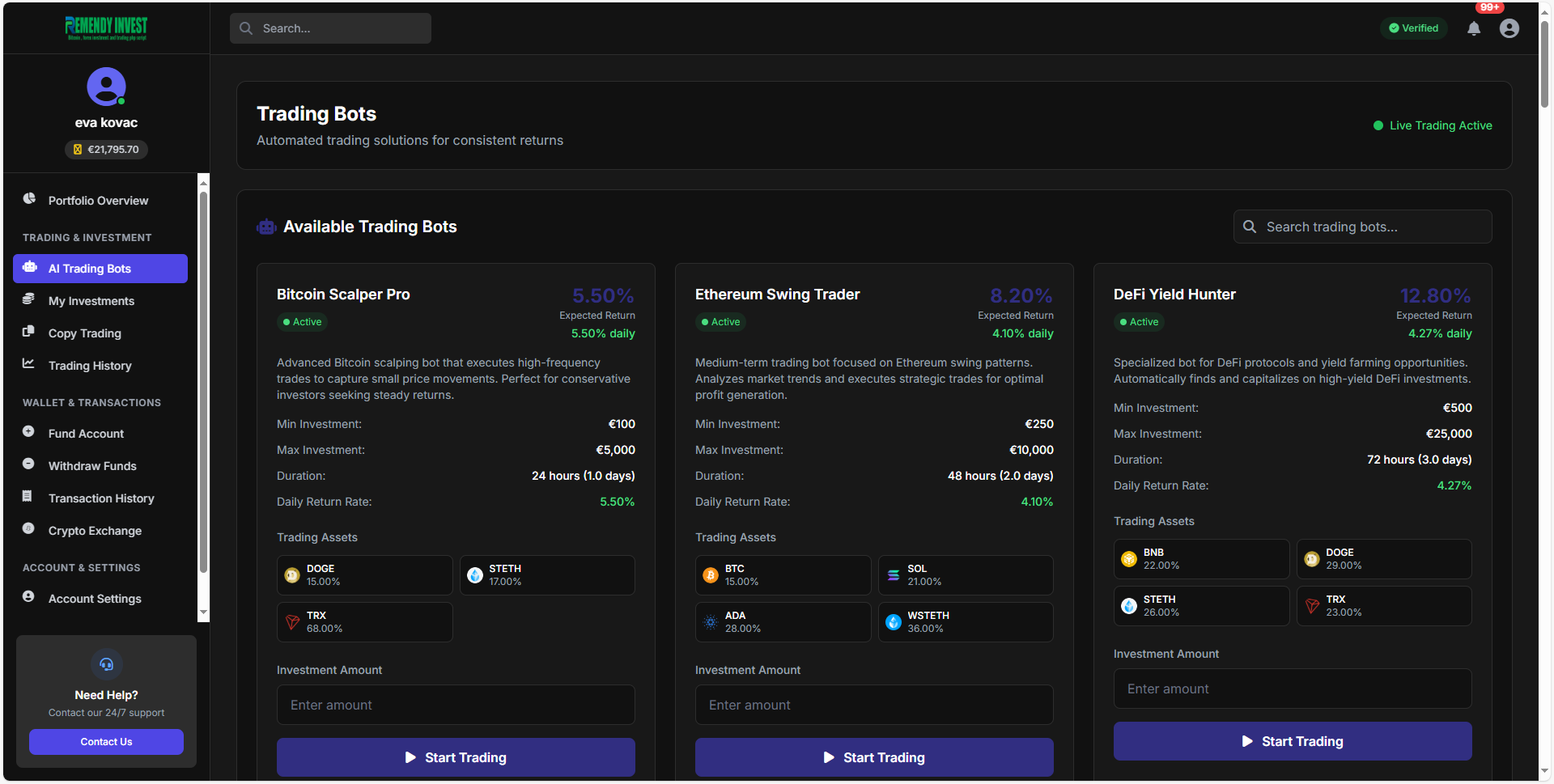The image size is (1554, 784).
Task: Click the Portfolio Overview pie icon
Action: 29,198
